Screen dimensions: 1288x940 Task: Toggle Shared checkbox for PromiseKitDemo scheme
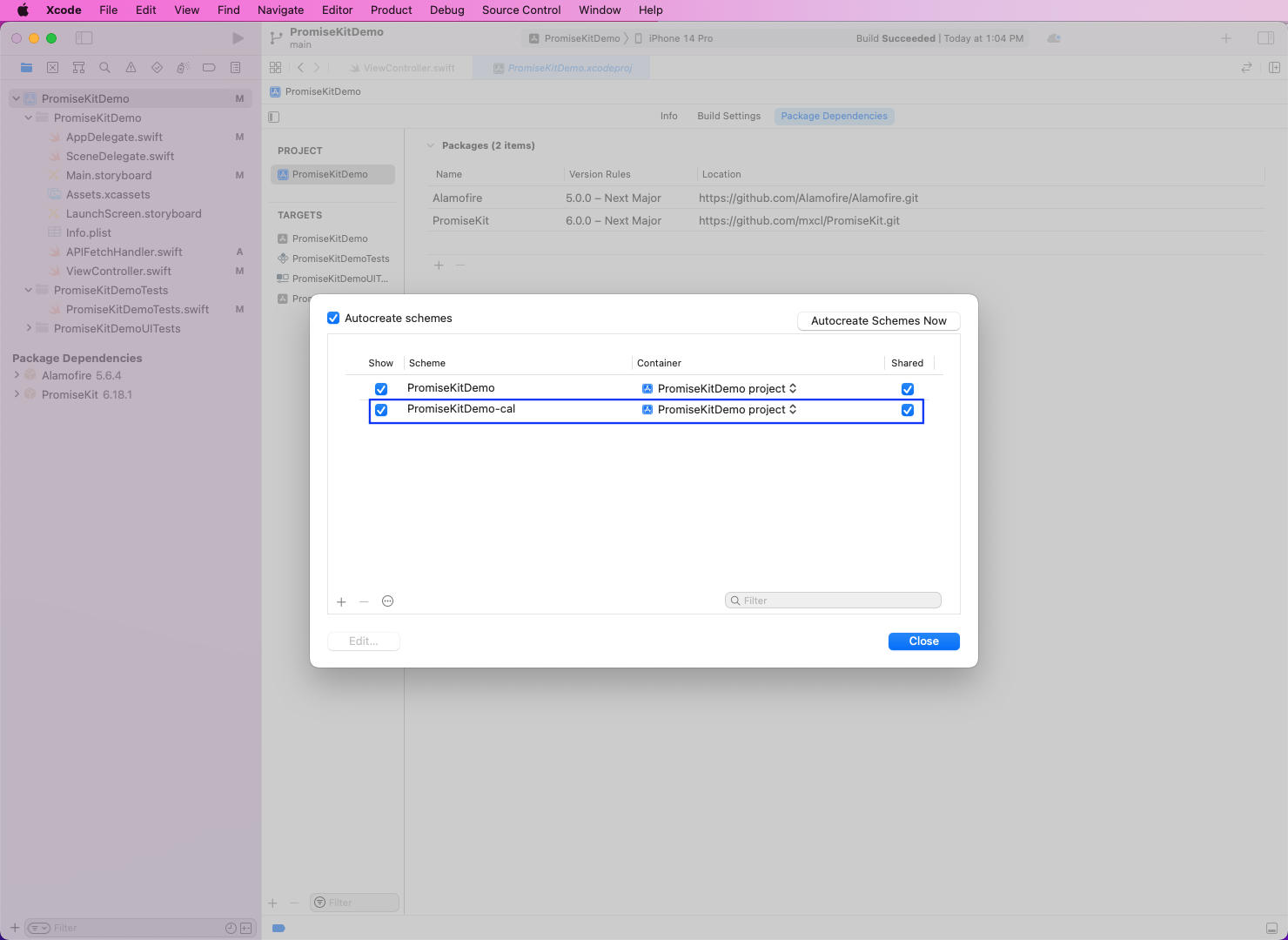908,389
